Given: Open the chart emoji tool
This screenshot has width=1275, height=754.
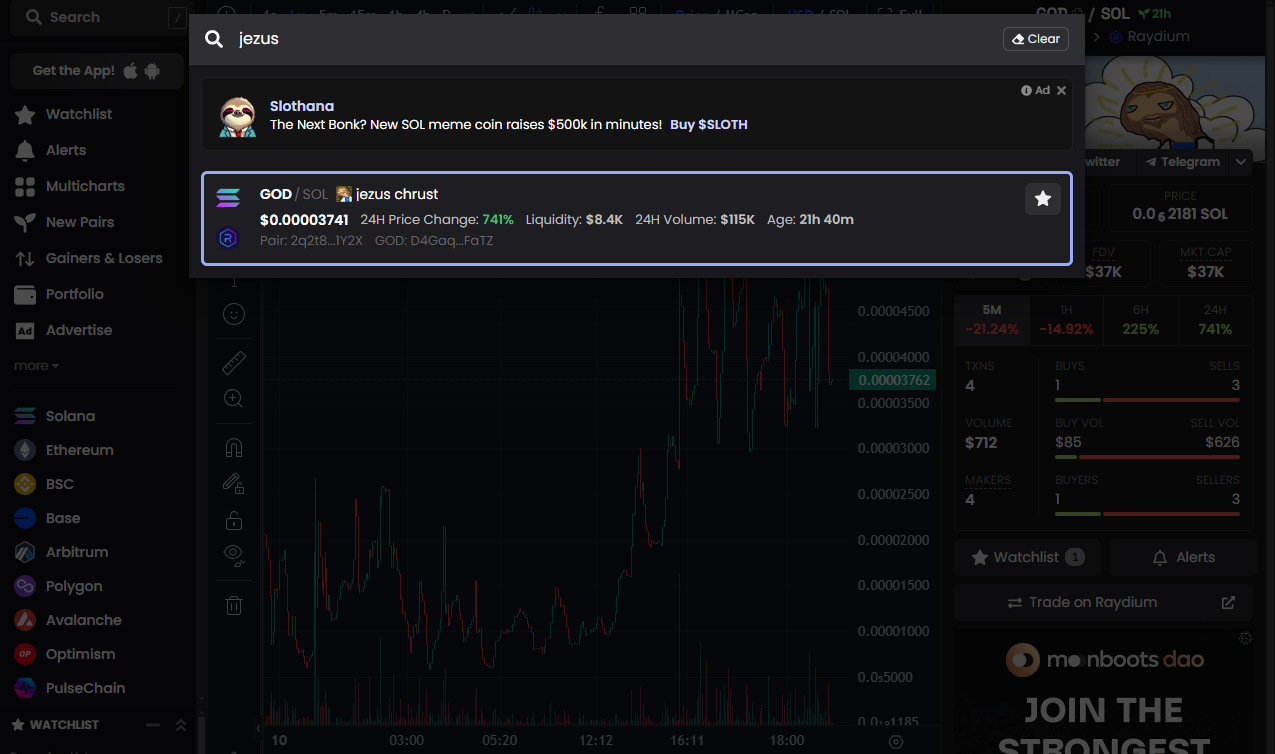Looking at the screenshot, I should click(x=234, y=314).
